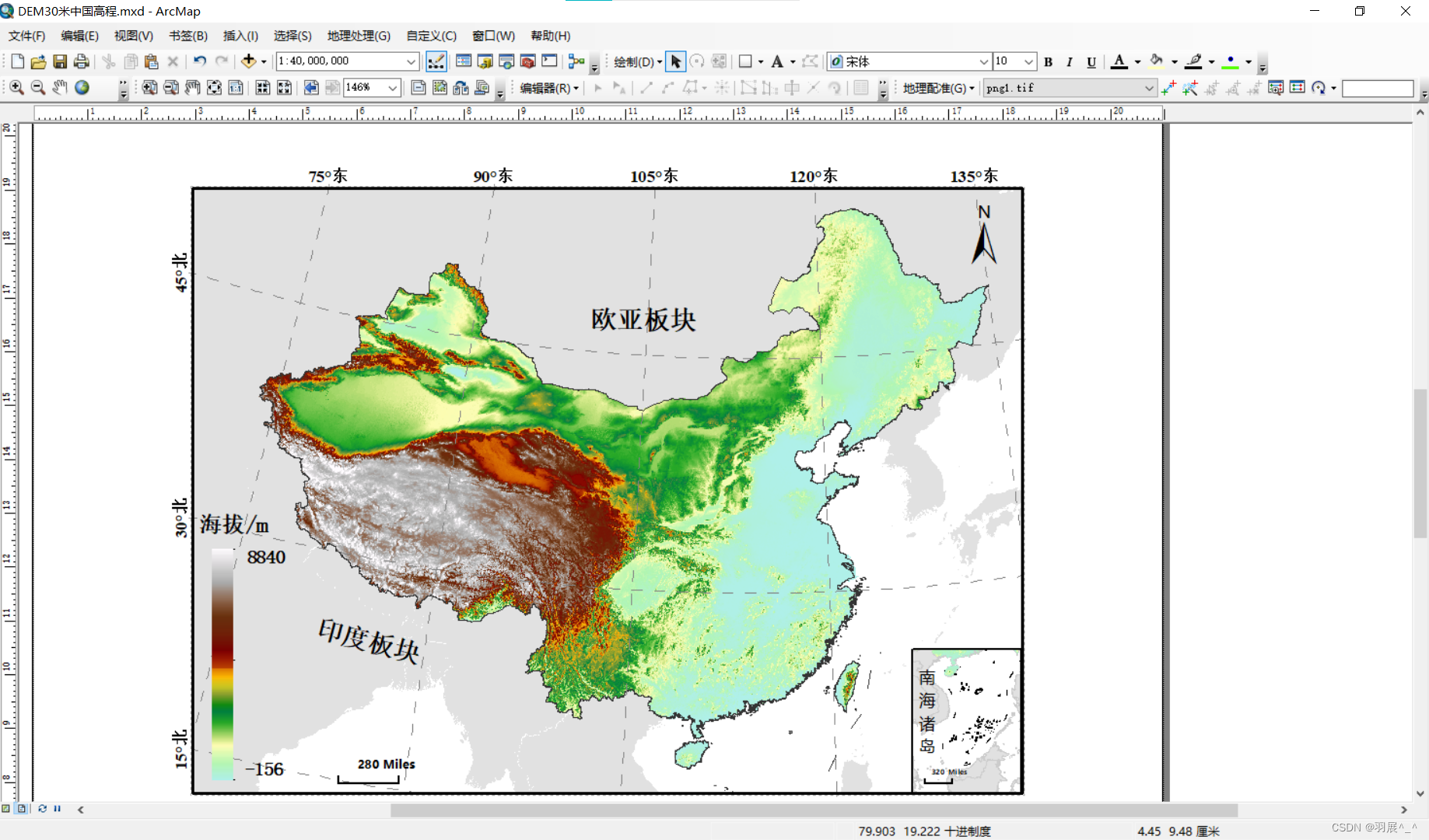Select the Elements arrow on Draw toolbar
The width and height of the screenshot is (1429, 840).
[675, 61]
